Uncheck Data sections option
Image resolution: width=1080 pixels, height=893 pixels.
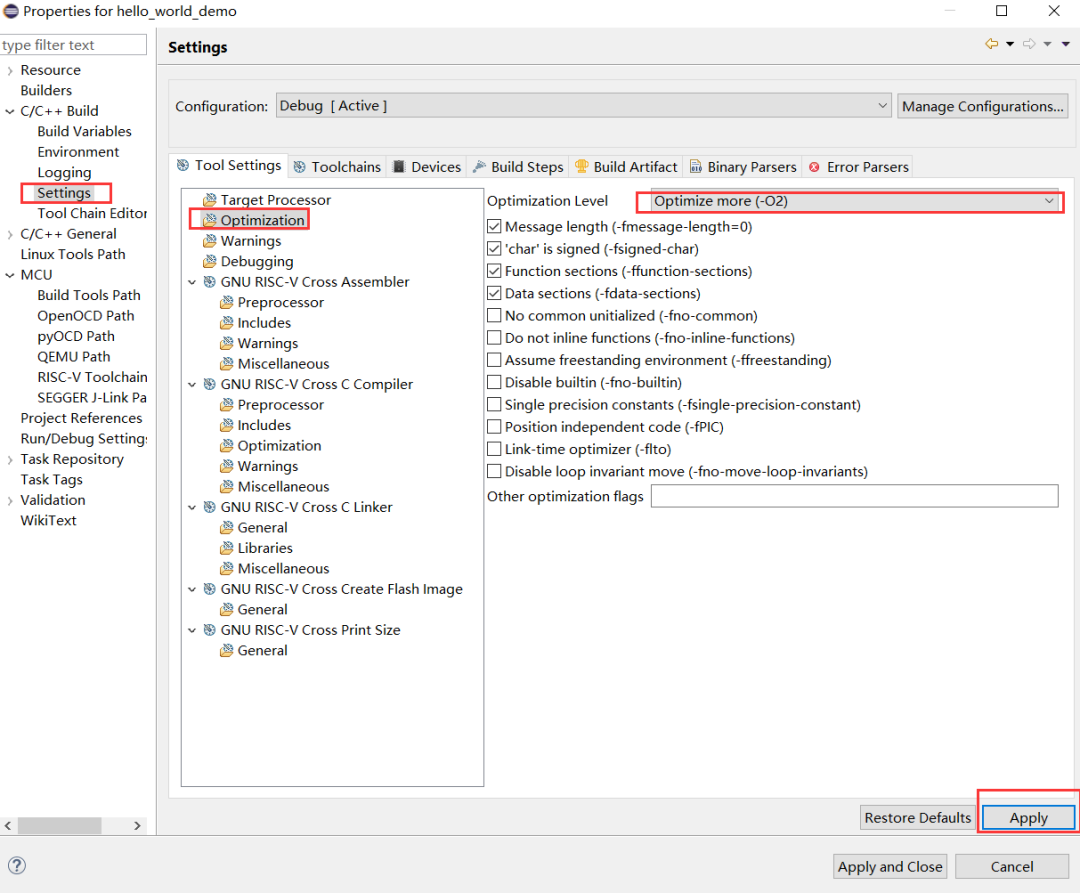click(494, 293)
